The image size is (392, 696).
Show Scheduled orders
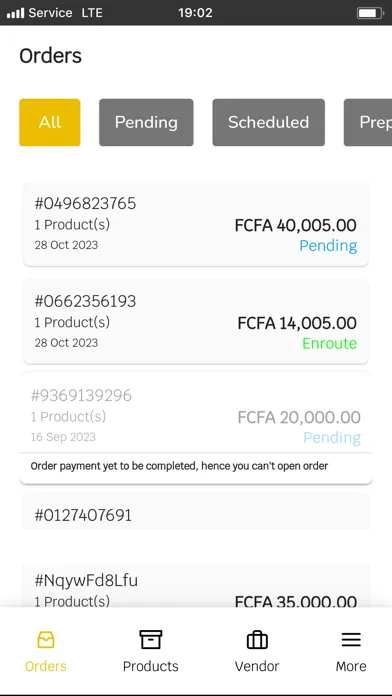coord(269,122)
